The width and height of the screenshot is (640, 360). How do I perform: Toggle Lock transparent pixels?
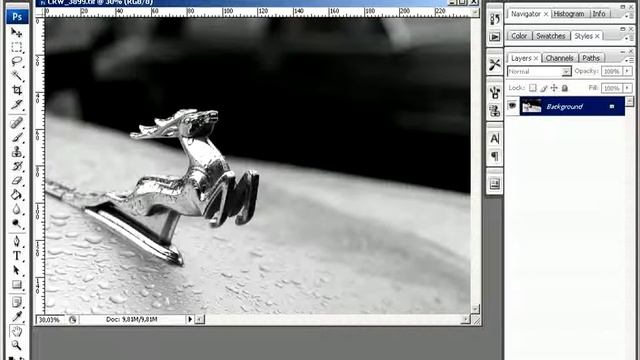pyautogui.click(x=533, y=88)
